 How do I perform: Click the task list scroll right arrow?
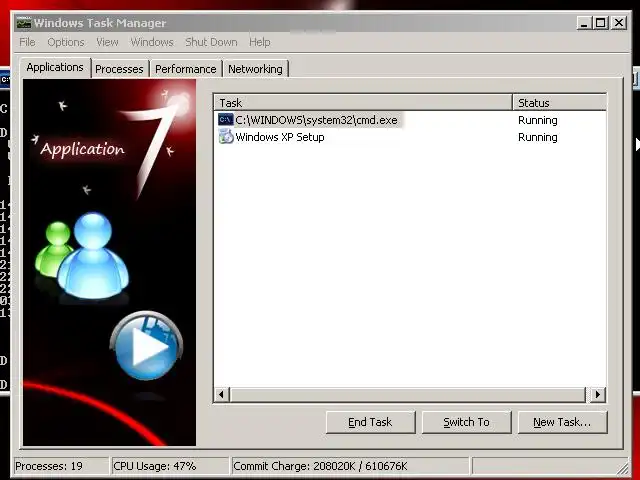(x=598, y=394)
